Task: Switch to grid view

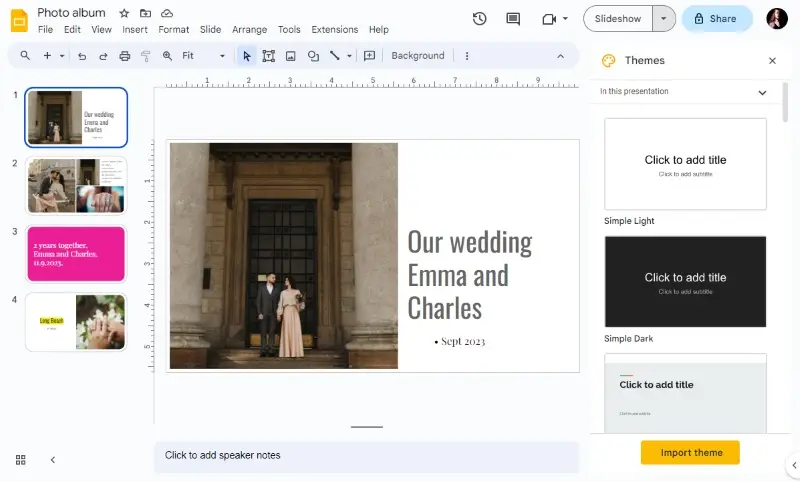Action: coord(20,460)
